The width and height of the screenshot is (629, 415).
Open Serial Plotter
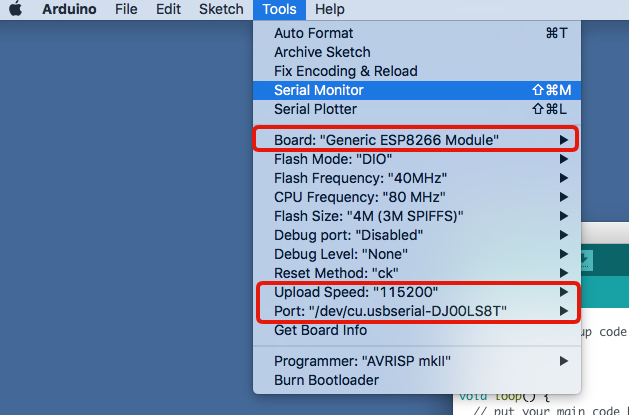tap(417, 109)
